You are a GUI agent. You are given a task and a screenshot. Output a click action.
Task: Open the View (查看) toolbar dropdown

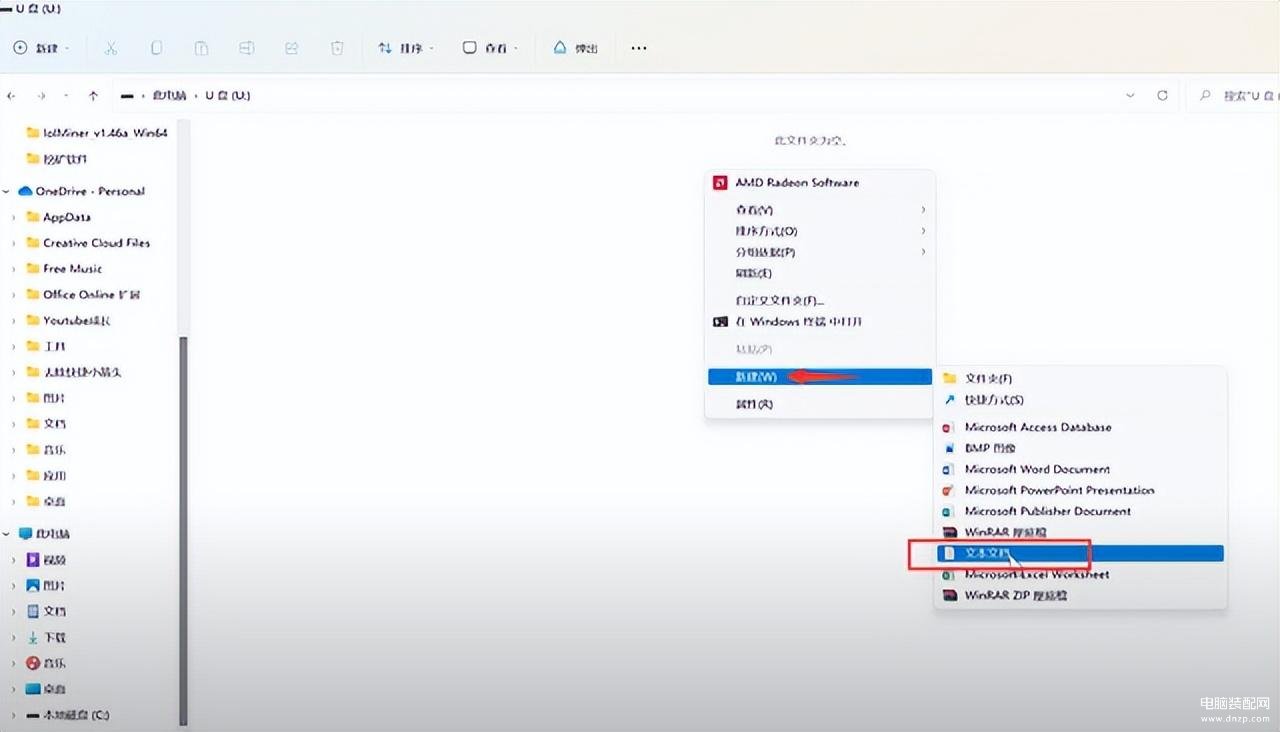(x=490, y=48)
